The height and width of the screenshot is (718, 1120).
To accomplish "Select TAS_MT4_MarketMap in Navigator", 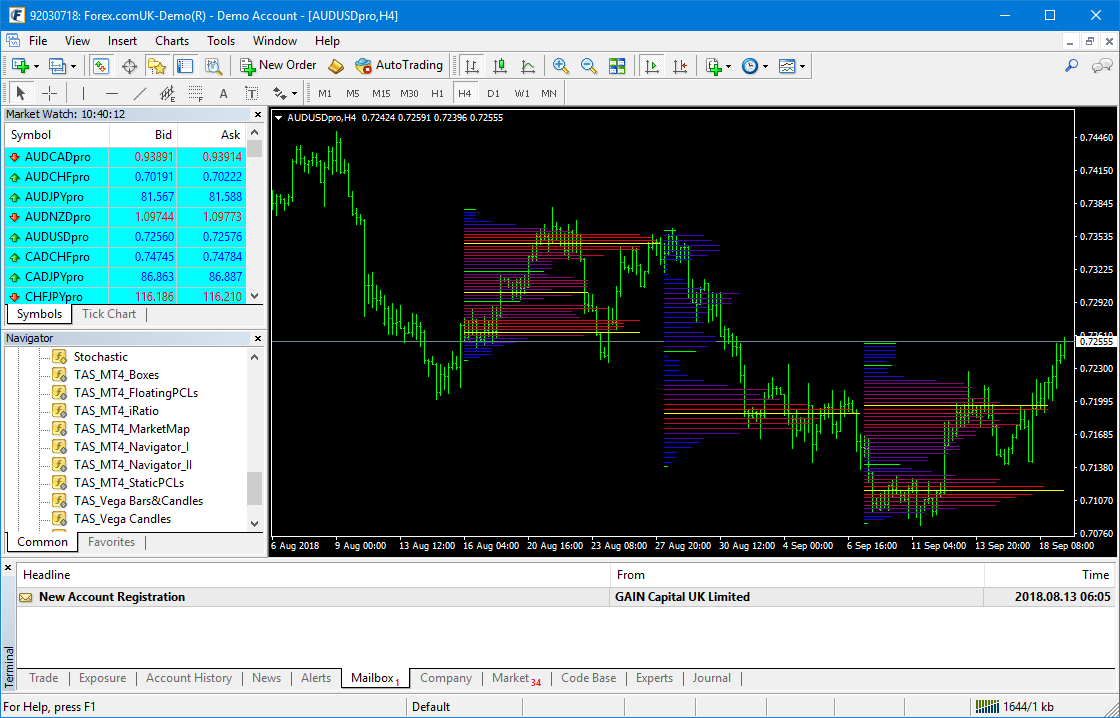I will [131, 429].
